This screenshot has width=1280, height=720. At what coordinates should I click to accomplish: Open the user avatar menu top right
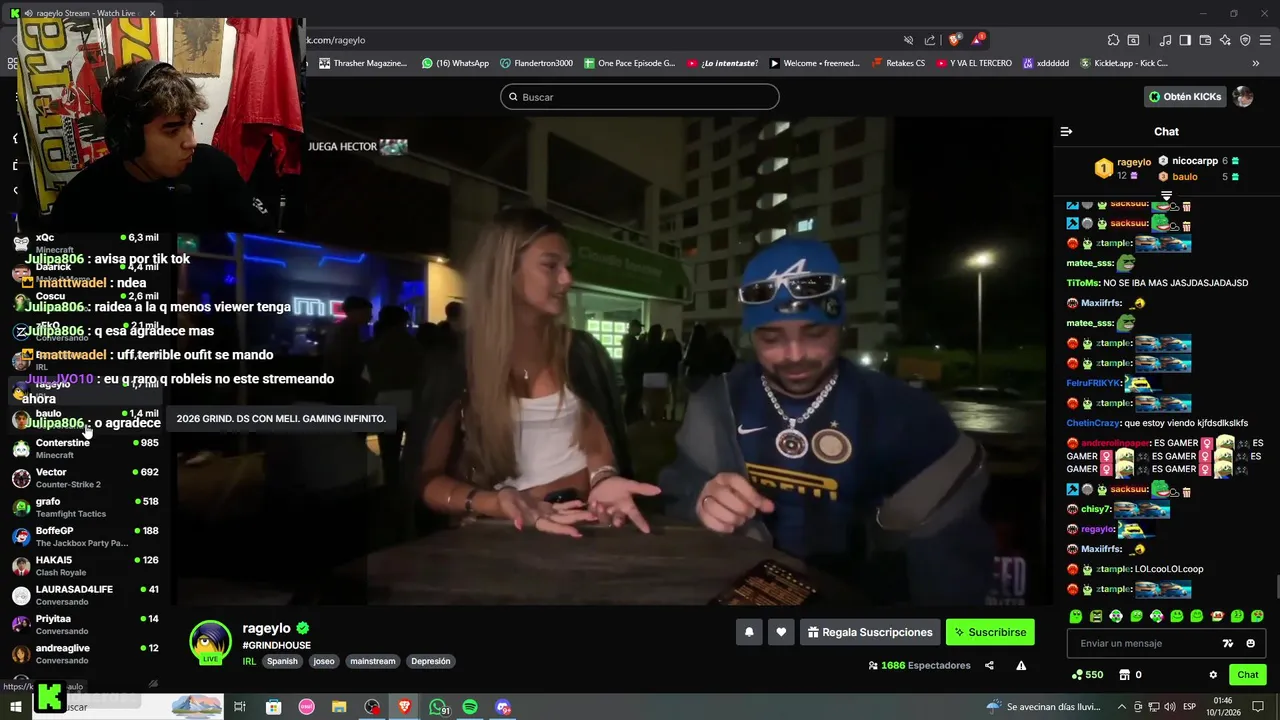click(1243, 97)
